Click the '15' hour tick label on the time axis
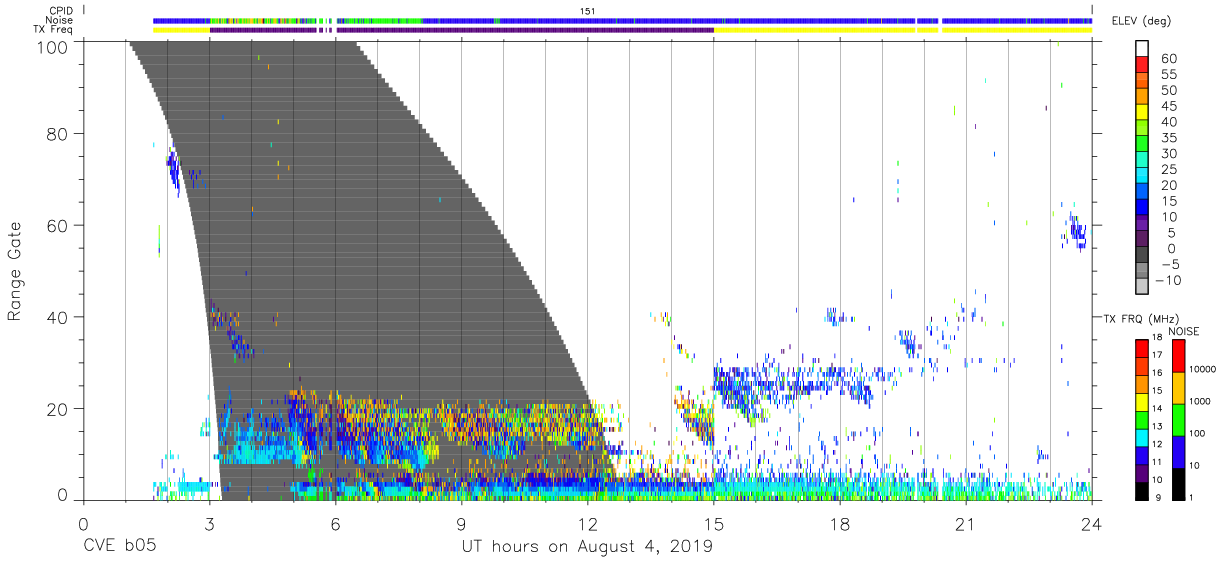 tap(714, 522)
